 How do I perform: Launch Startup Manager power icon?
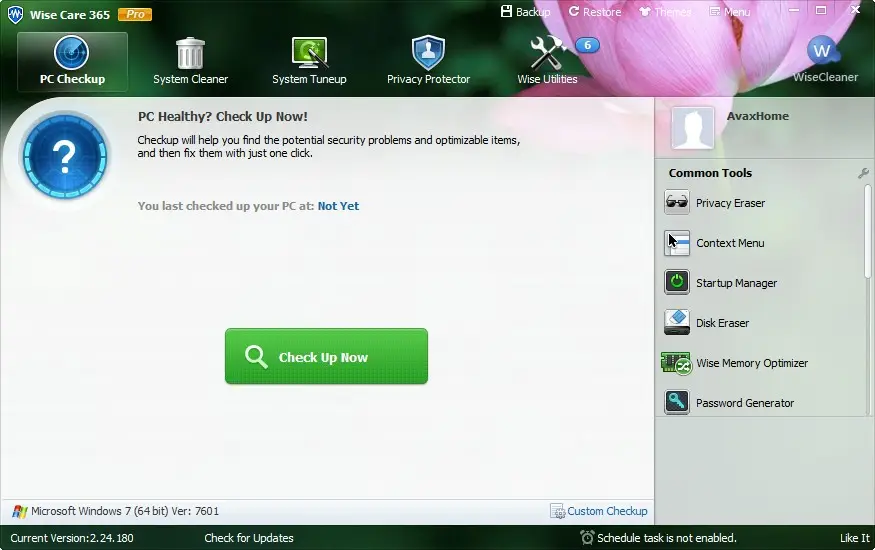click(677, 282)
